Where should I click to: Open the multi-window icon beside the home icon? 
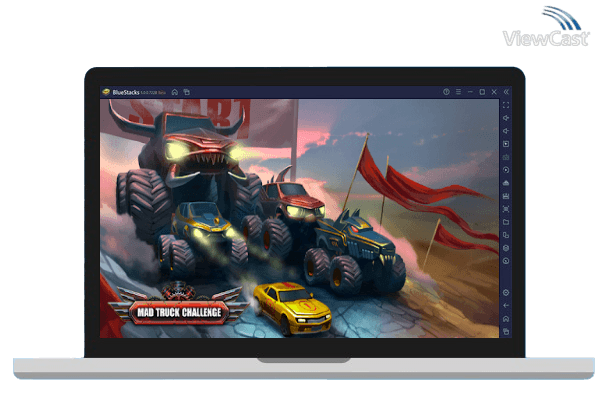tap(187, 92)
